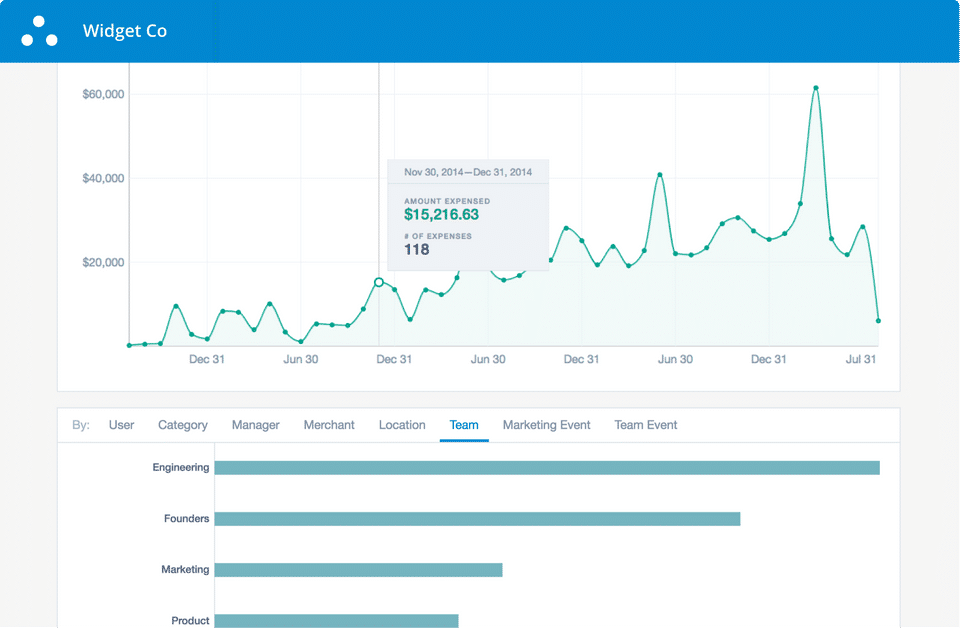This screenshot has width=960, height=628.
Task: Select the Team tab
Action: pyautogui.click(x=464, y=425)
